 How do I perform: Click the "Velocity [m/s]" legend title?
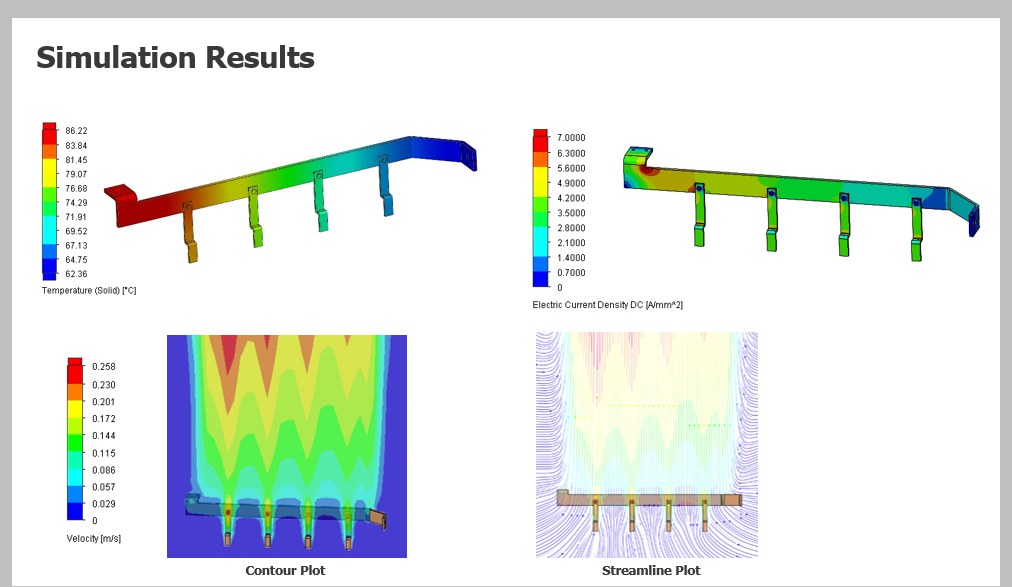94,538
